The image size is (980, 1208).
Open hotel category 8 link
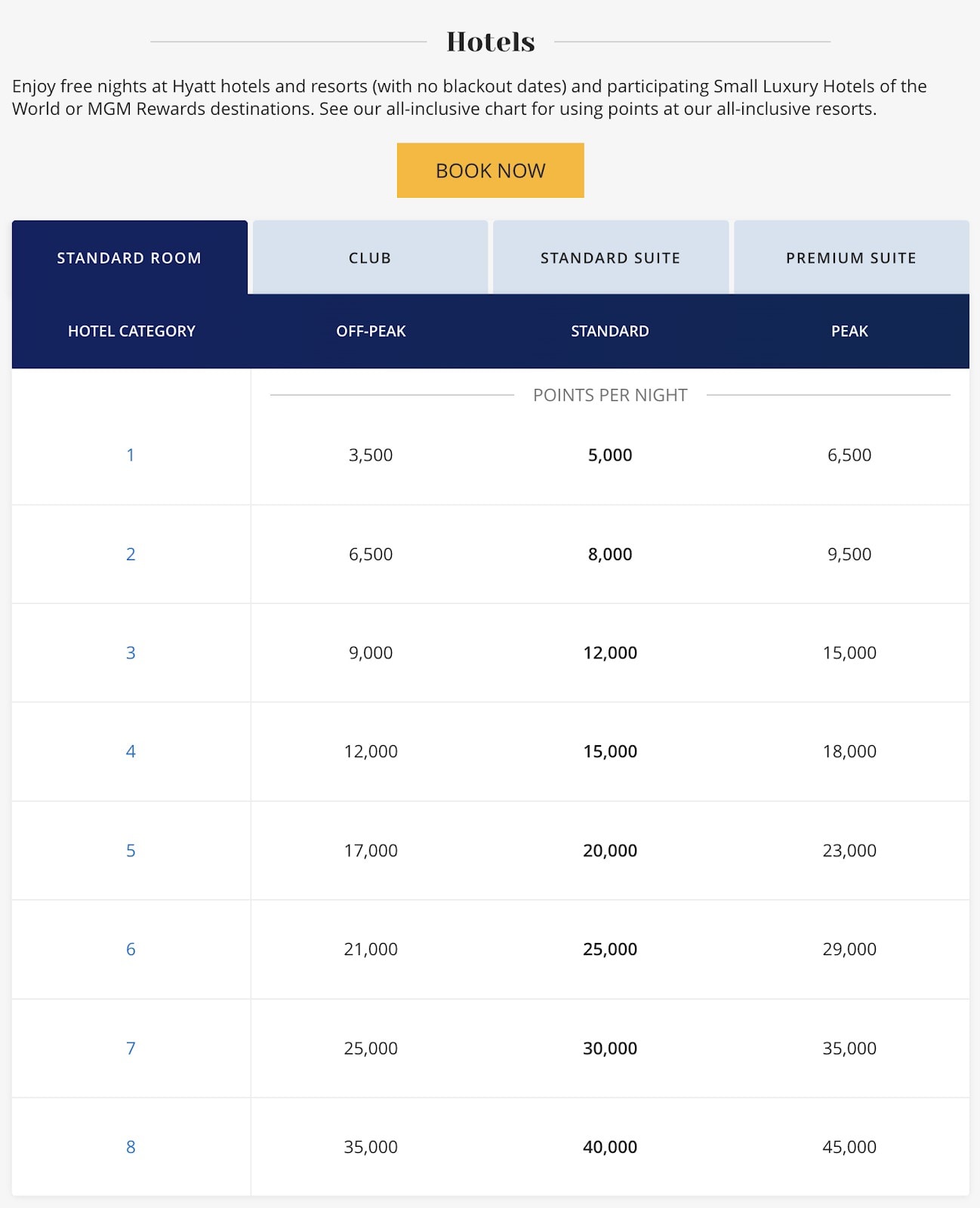point(131,1148)
